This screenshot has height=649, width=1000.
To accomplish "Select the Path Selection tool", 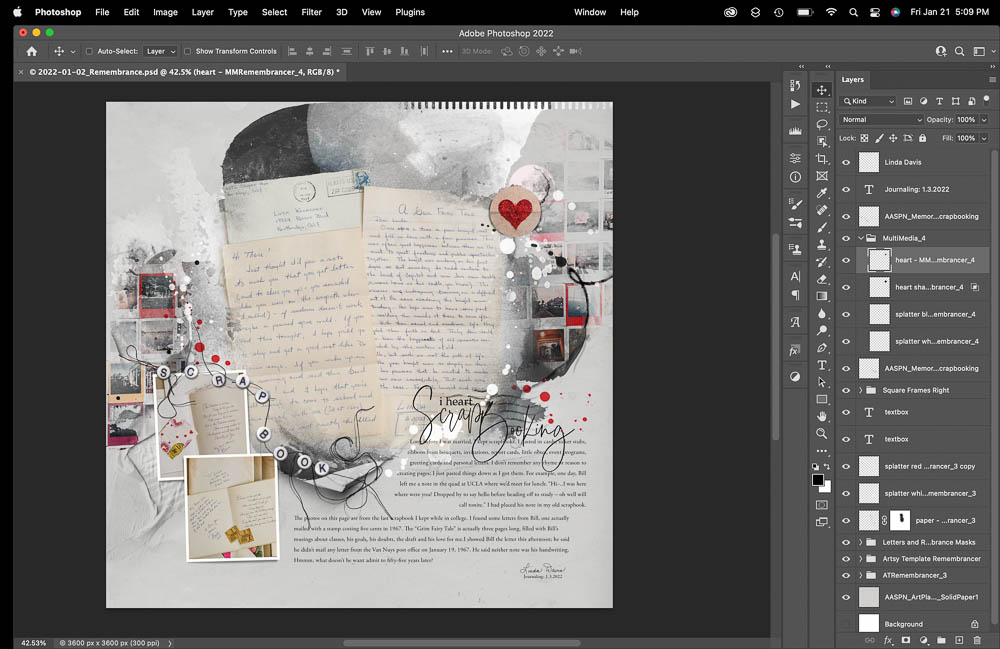I will (x=822, y=383).
